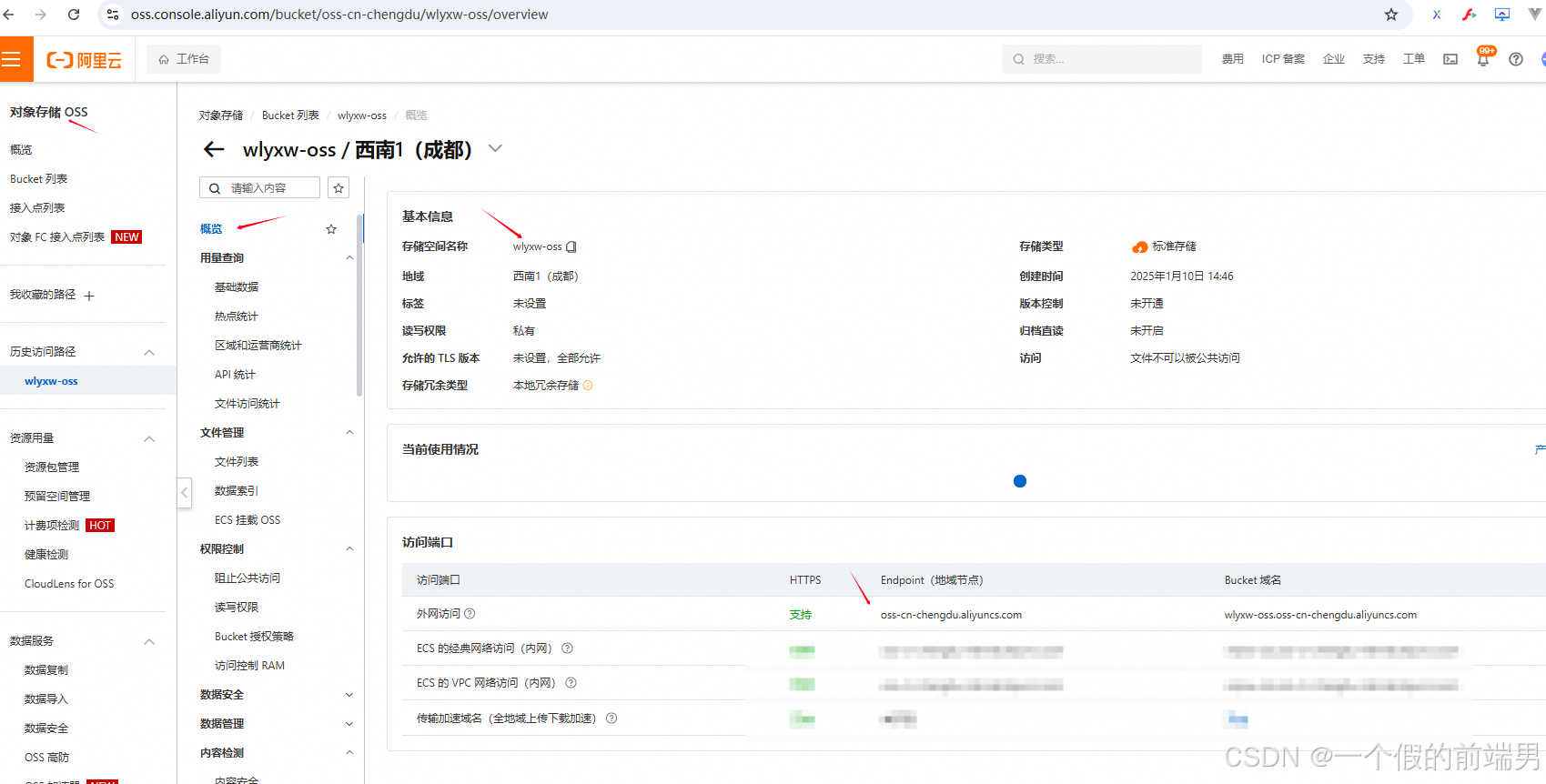1546x784 pixels.
Task: Select 读写权限 in the bucket menu
Action: click(237, 608)
